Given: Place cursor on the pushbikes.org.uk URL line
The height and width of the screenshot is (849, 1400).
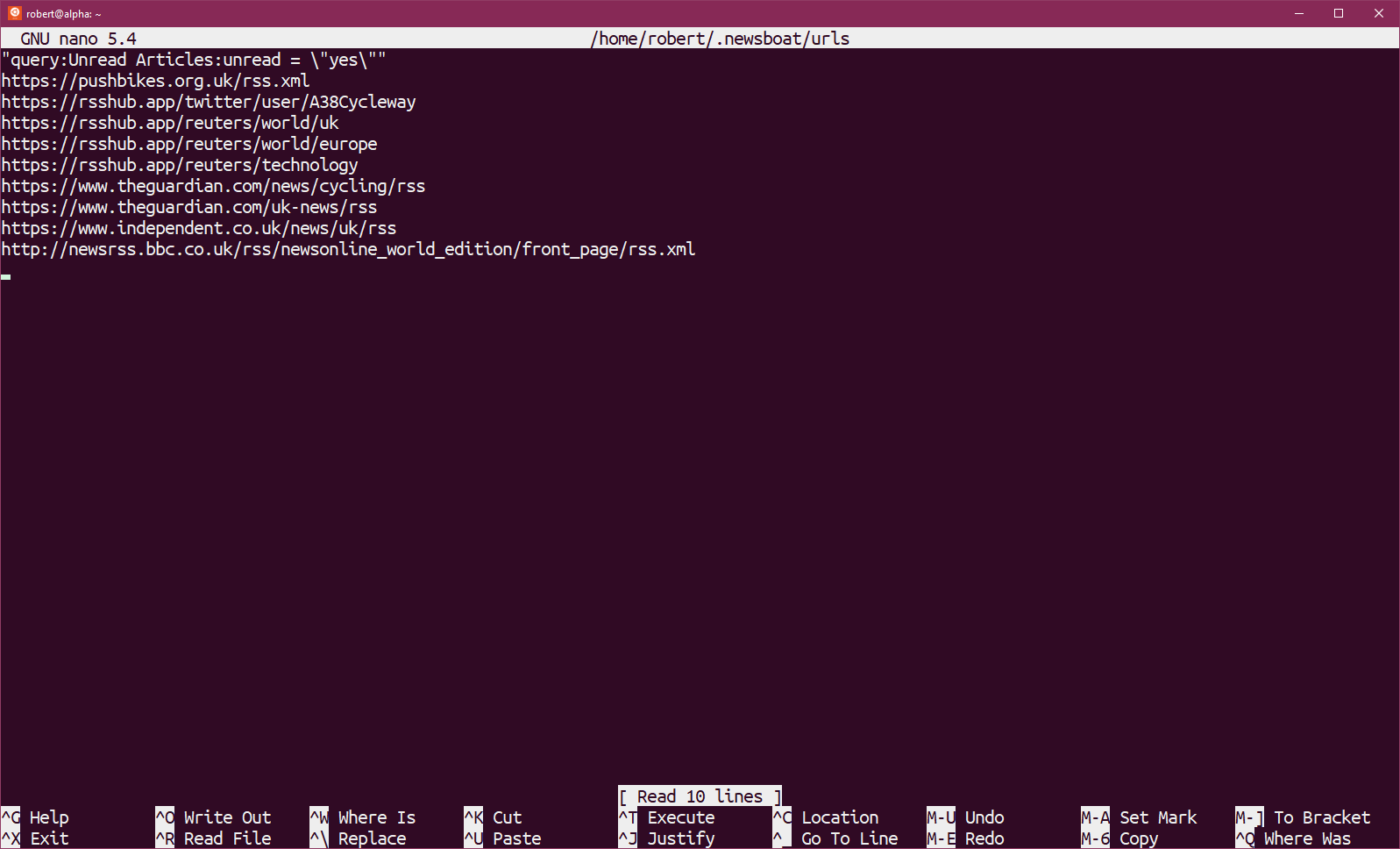Looking at the screenshot, I should [155, 81].
